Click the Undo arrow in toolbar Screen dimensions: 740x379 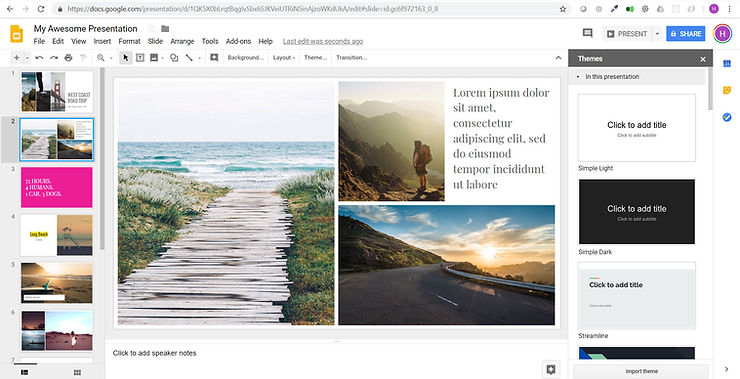(39, 58)
